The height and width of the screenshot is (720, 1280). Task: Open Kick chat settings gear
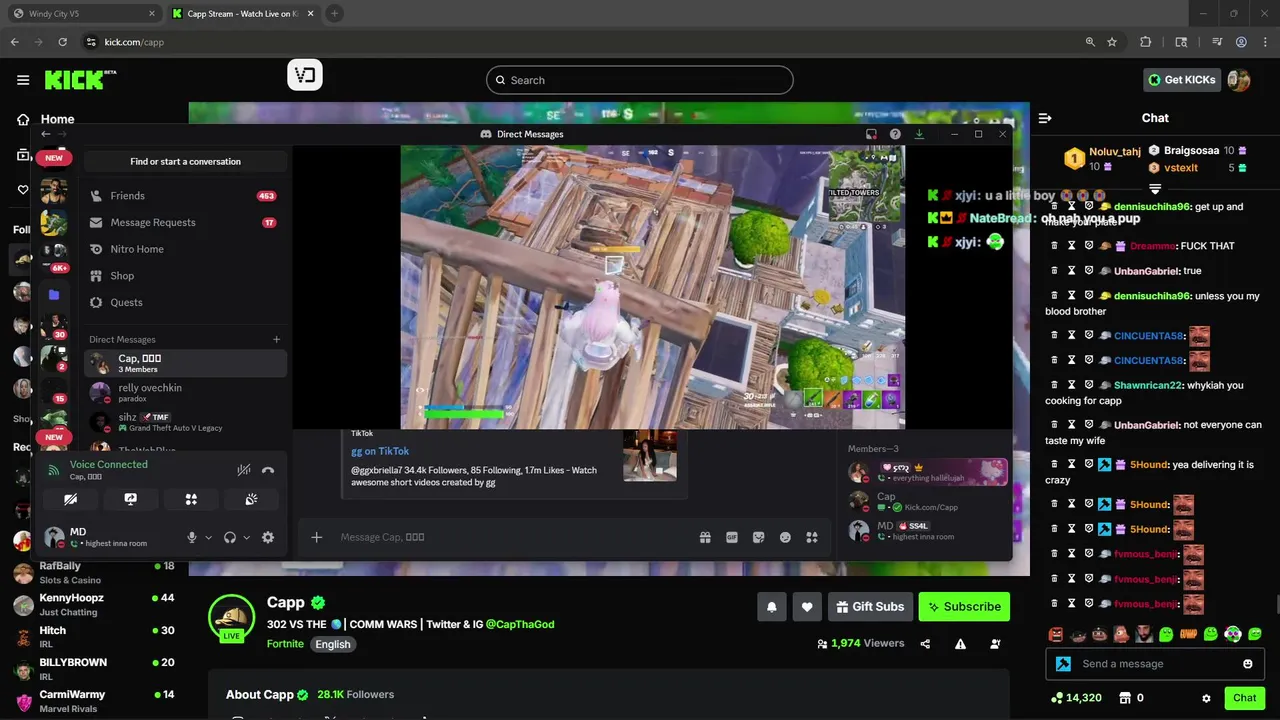tap(1206, 698)
